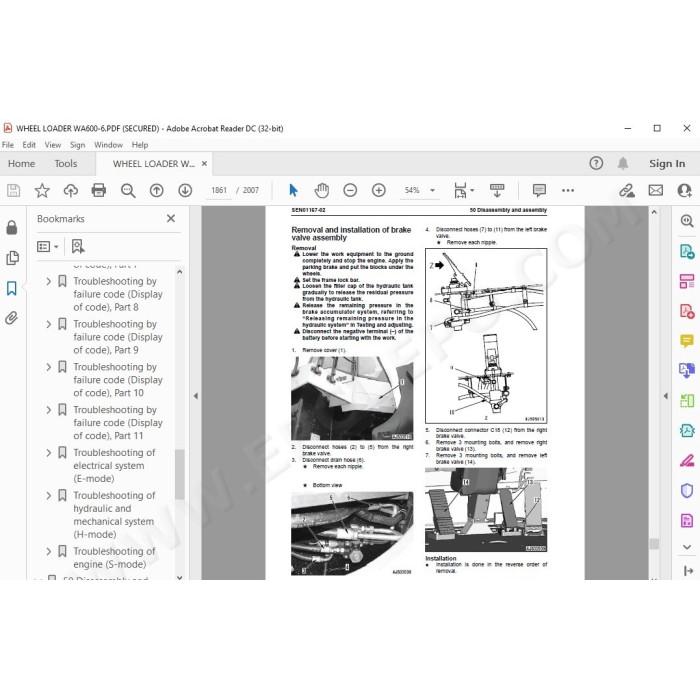700x700 pixels.
Task: Click the page number field 1861
Action: (219, 191)
